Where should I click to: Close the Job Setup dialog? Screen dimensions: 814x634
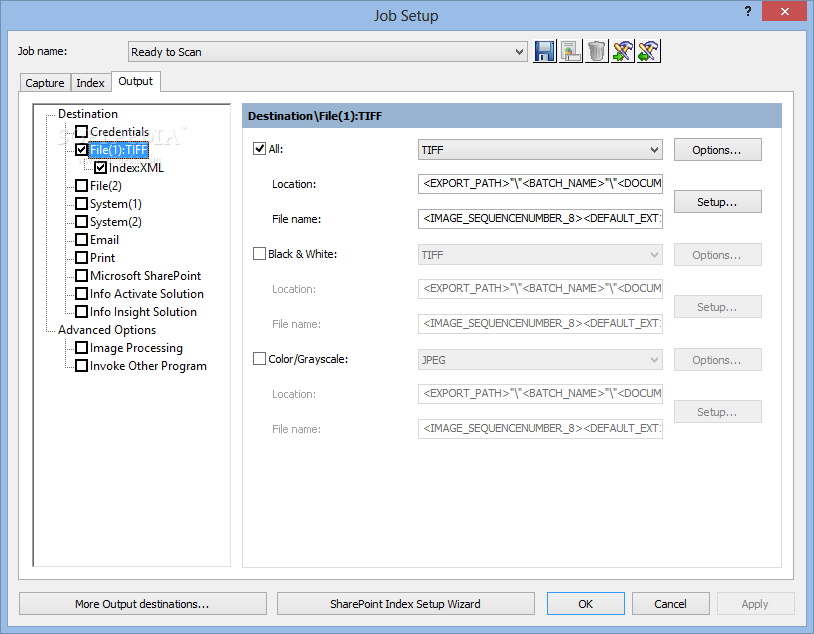784,11
